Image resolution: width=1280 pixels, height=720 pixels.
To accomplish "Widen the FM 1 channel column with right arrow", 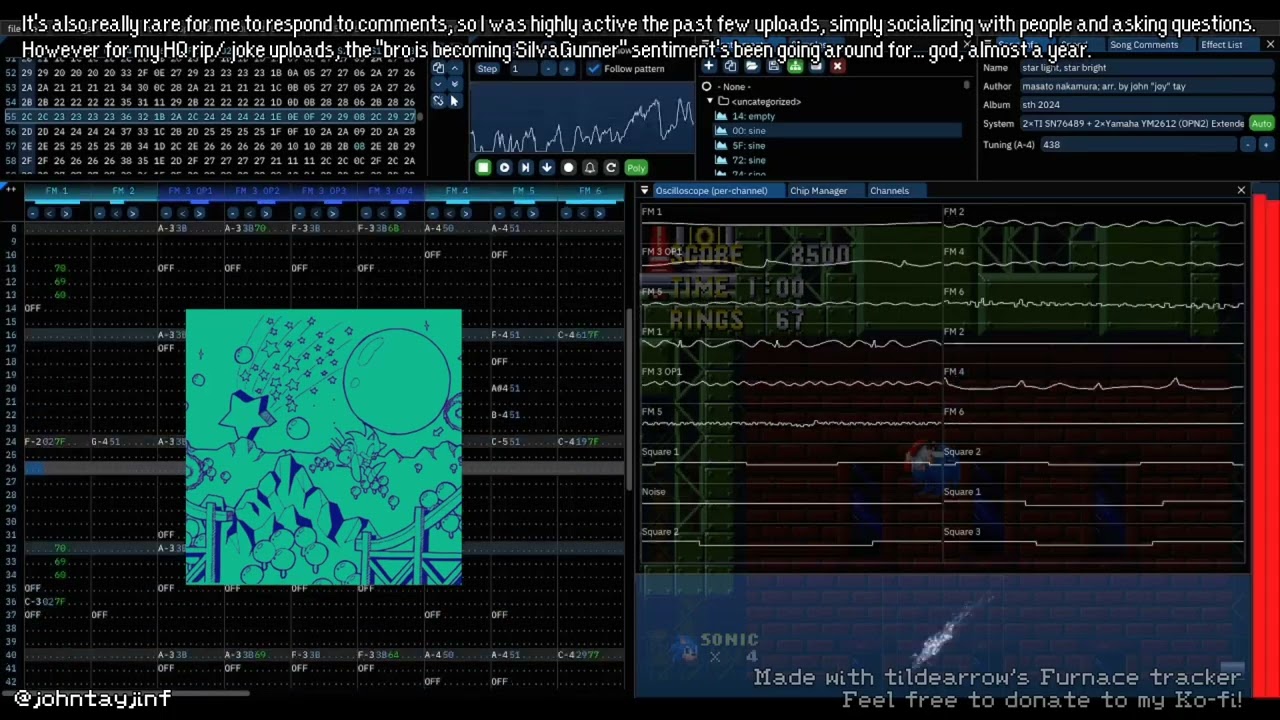I will point(66,213).
